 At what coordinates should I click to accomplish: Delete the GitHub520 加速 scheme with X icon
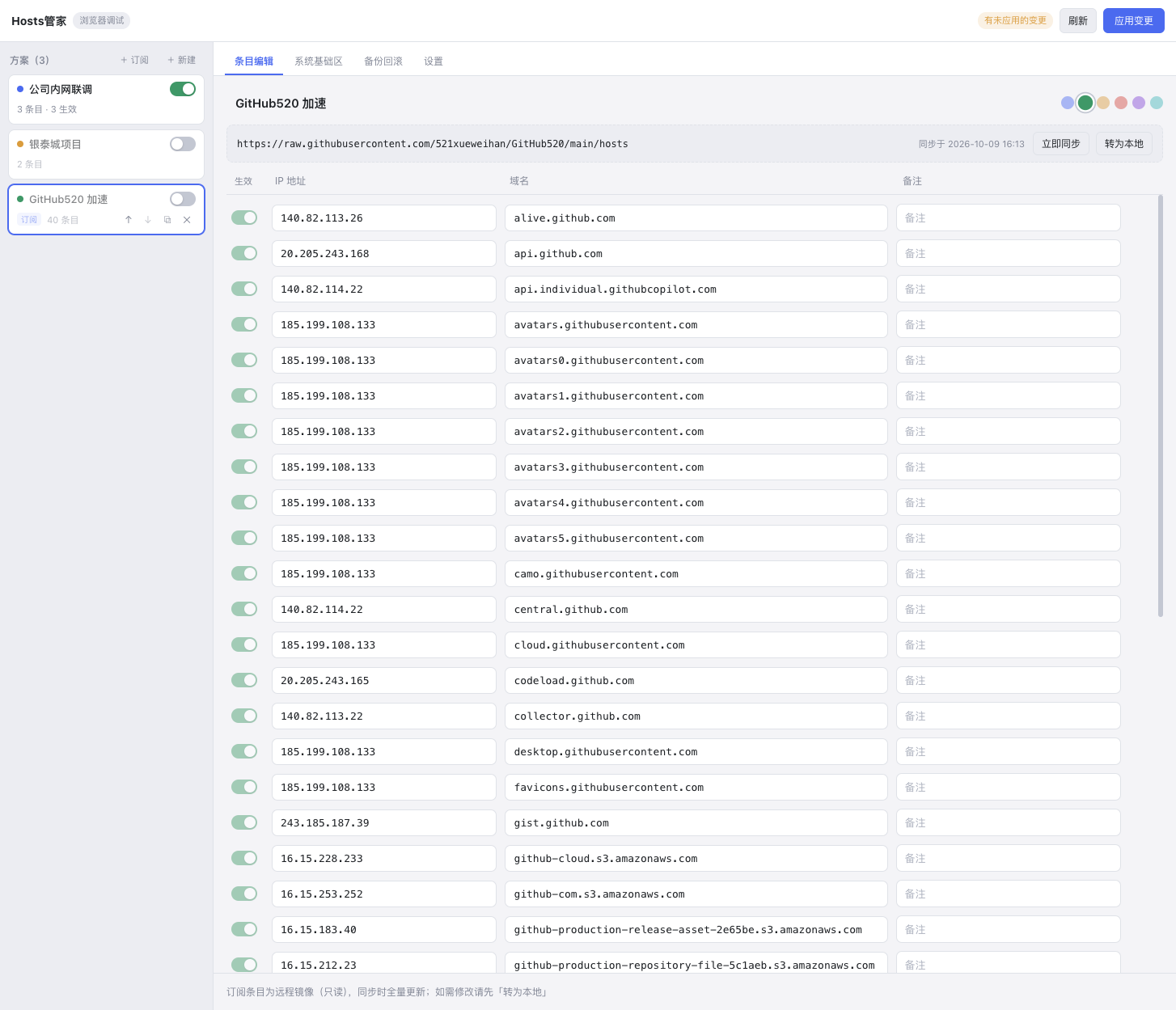click(x=187, y=220)
